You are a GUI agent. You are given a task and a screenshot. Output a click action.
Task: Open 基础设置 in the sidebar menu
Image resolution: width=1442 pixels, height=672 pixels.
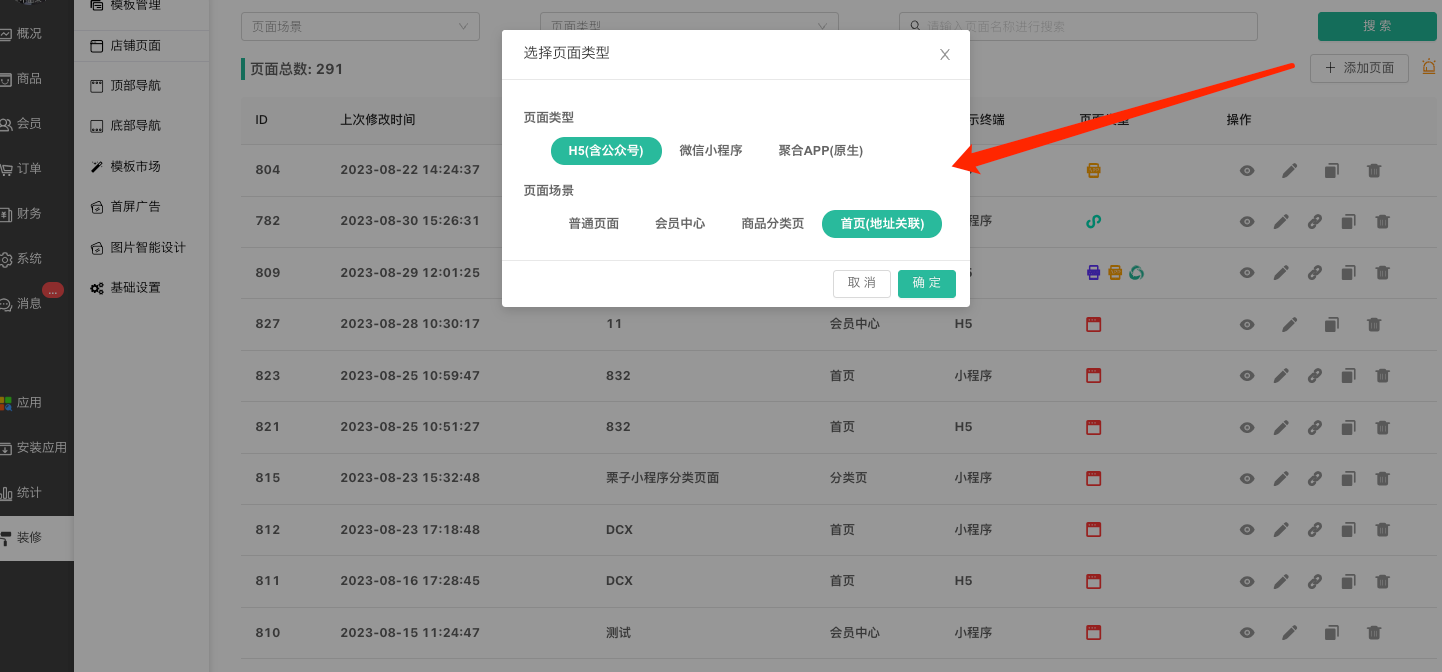click(135, 288)
